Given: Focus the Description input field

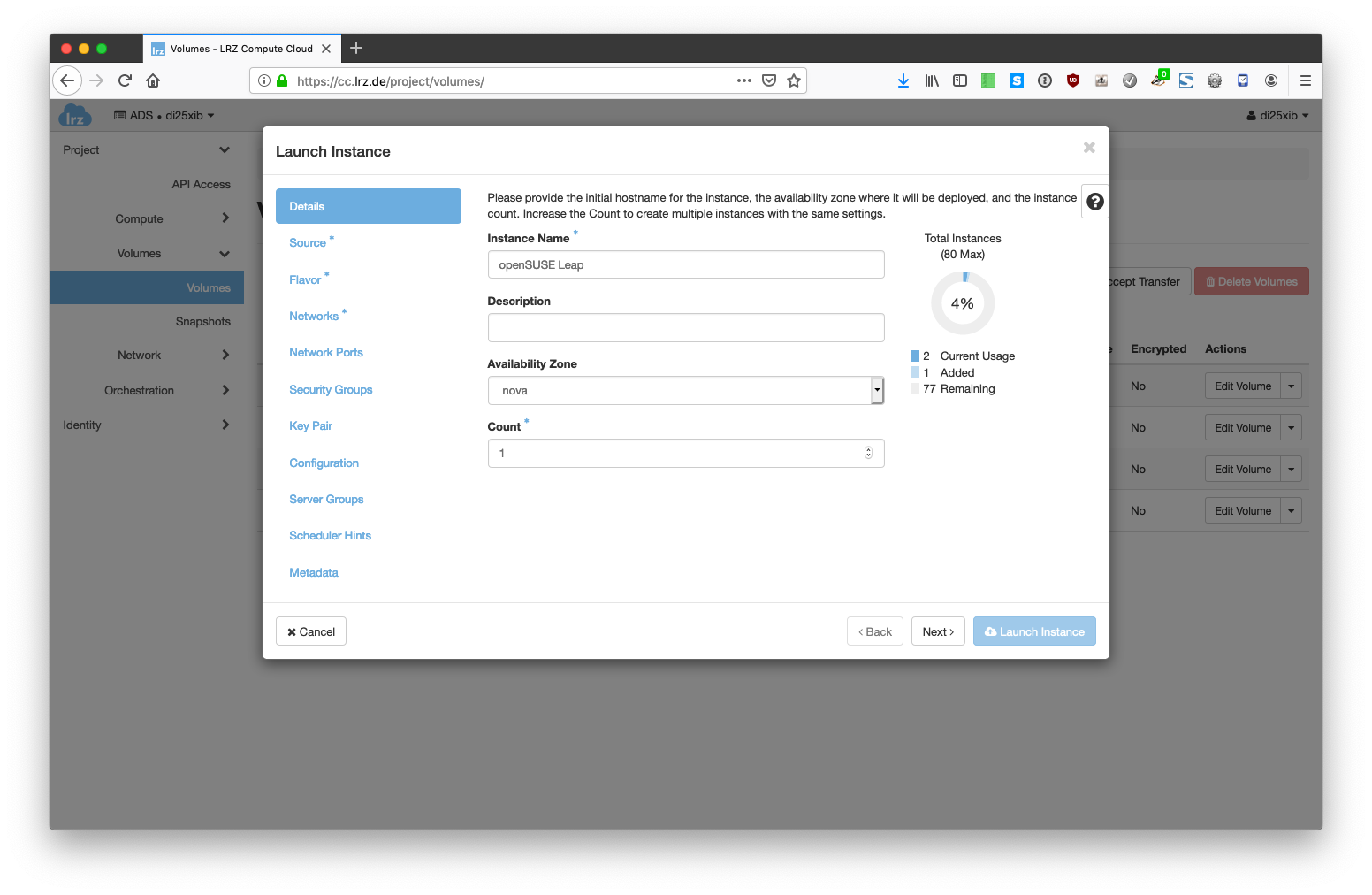Looking at the screenshot, I should click(x=685, y=327).
